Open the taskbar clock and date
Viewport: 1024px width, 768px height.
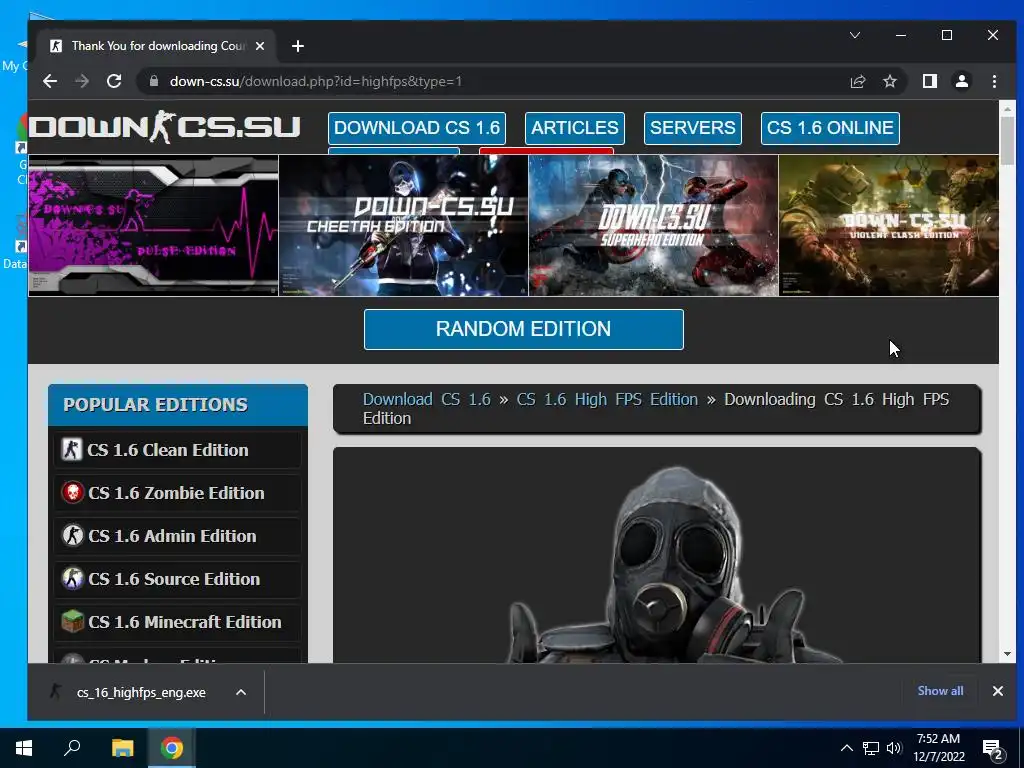pos(938,748)
